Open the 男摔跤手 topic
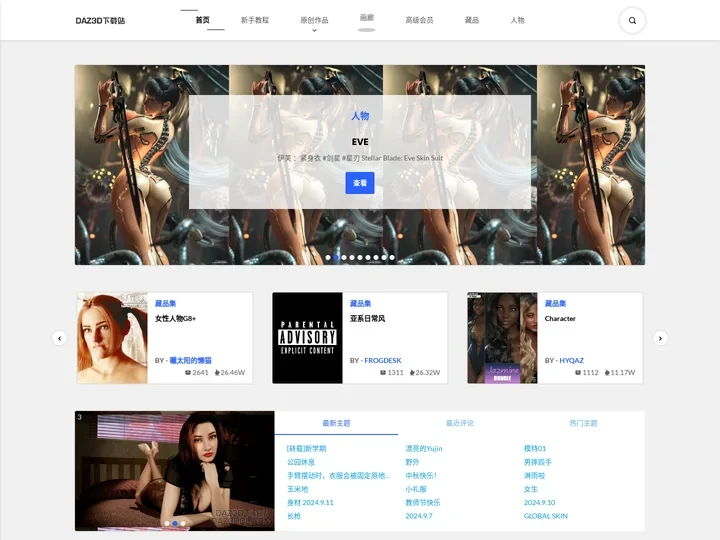Image resolution: width=720 pixels, height=540 pixels. coord(538,462)
